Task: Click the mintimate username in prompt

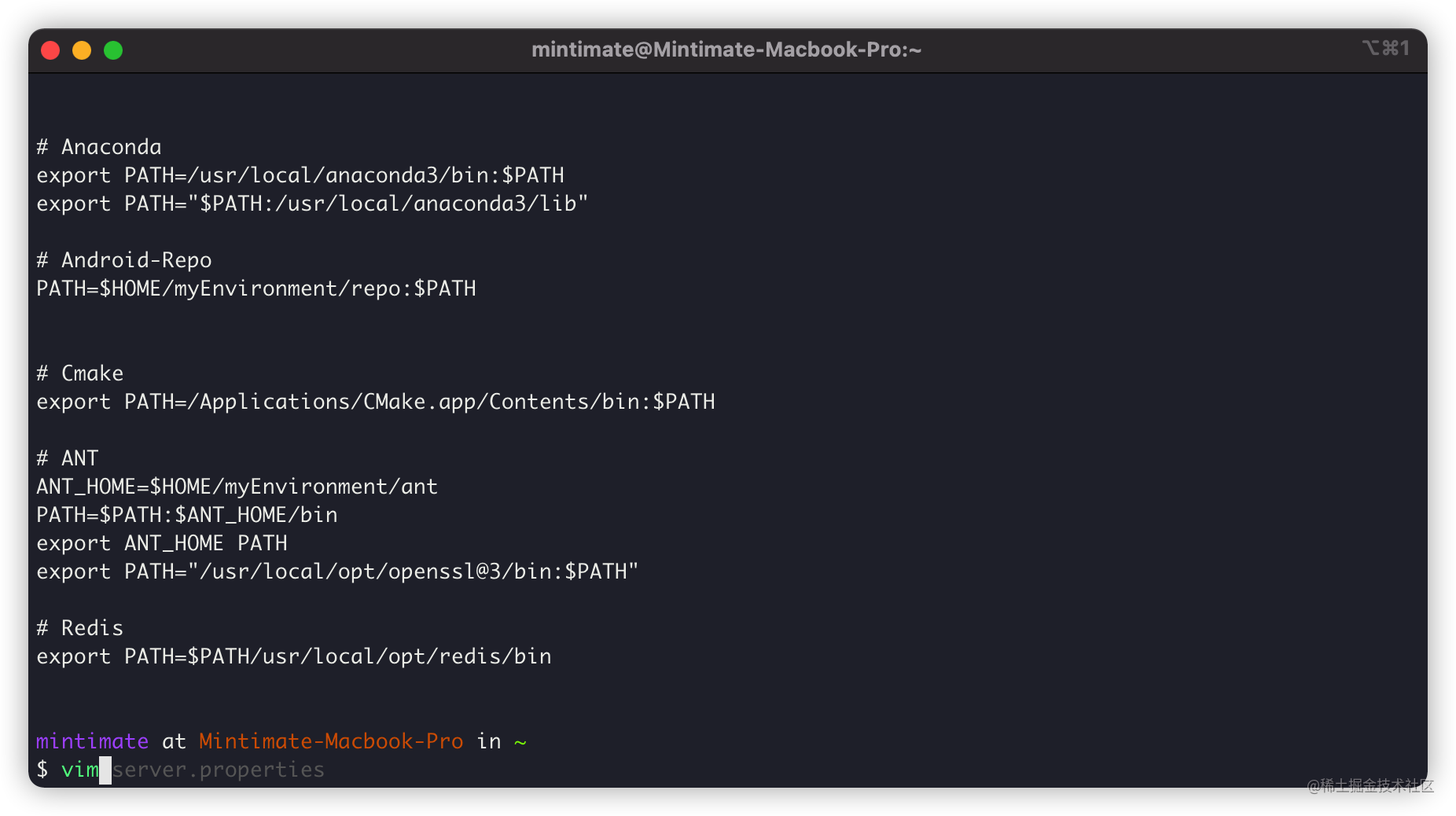Action: pos(91,741)
